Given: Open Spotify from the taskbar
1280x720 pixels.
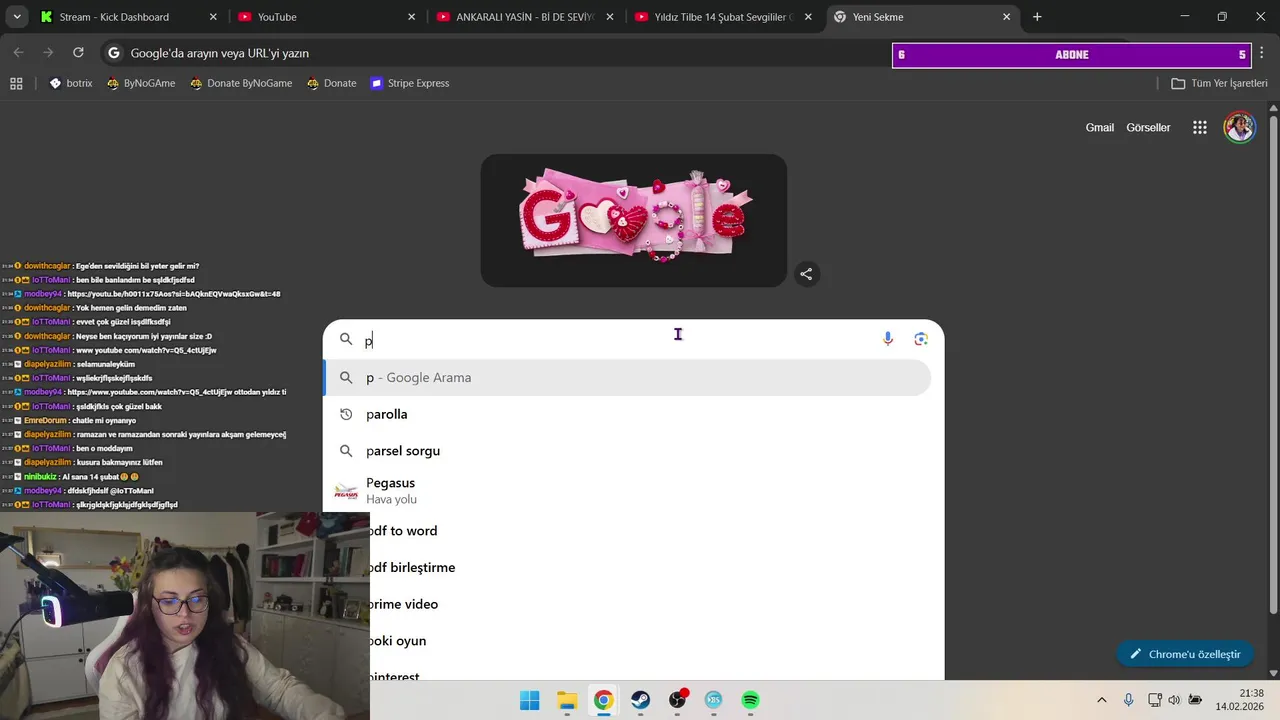Looking at the screenshot, I should coord(750,700).
